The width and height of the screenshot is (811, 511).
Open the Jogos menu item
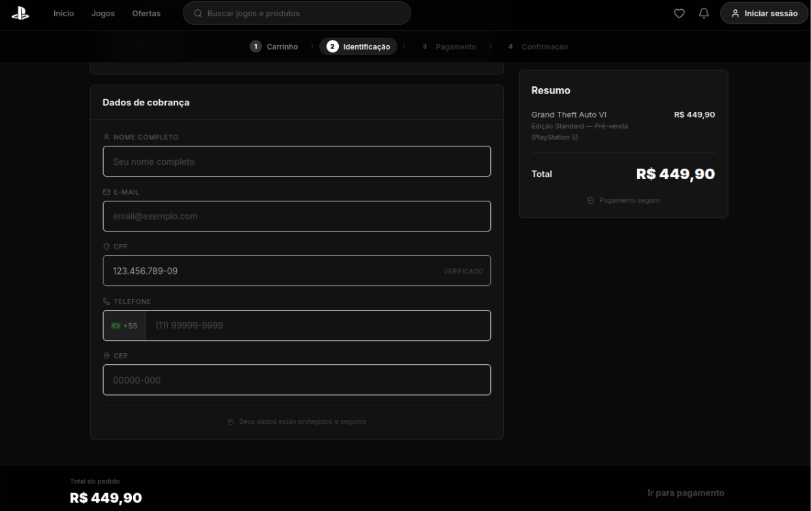point(103,13)
